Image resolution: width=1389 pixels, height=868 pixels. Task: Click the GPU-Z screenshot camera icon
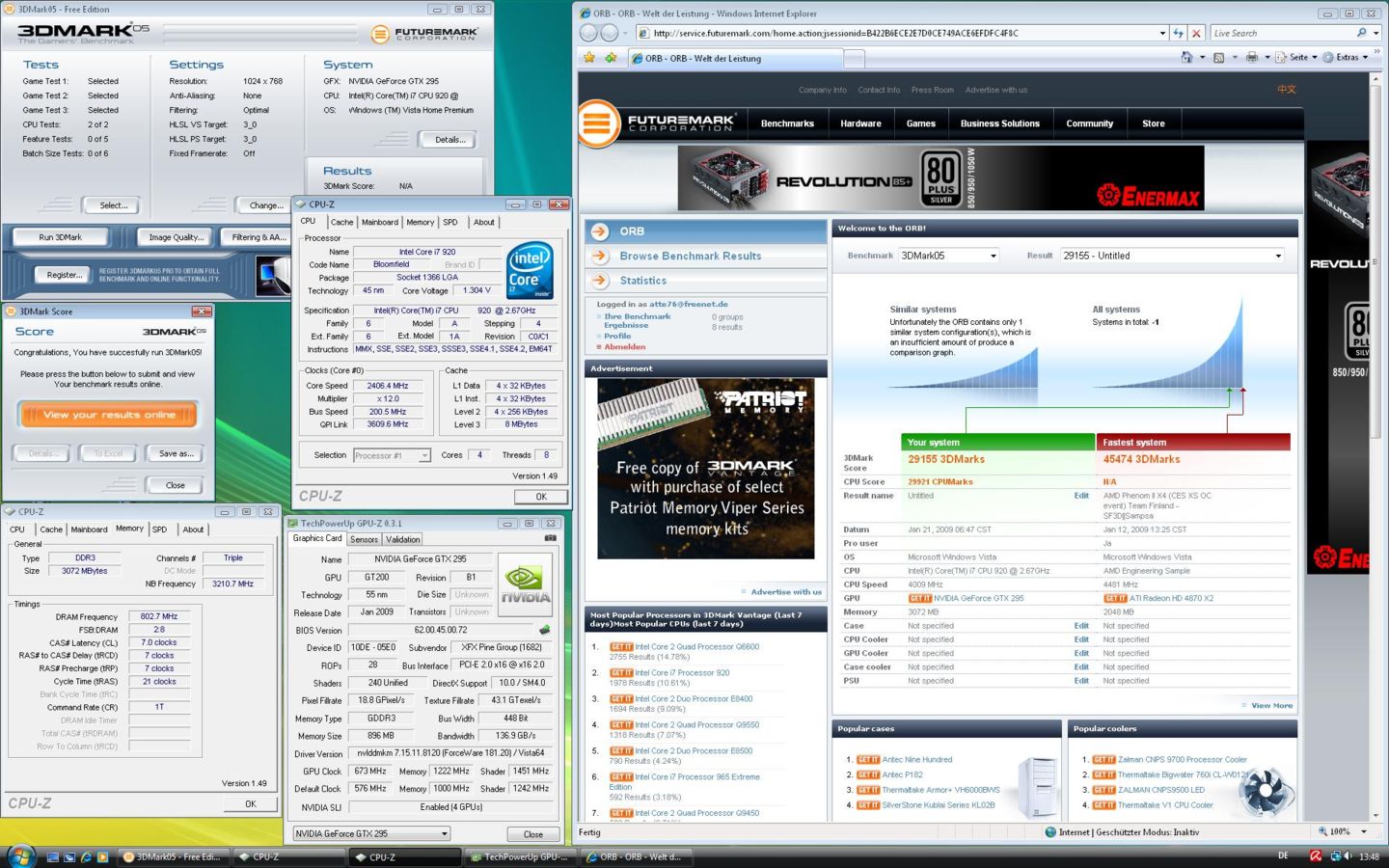(550, 538)
